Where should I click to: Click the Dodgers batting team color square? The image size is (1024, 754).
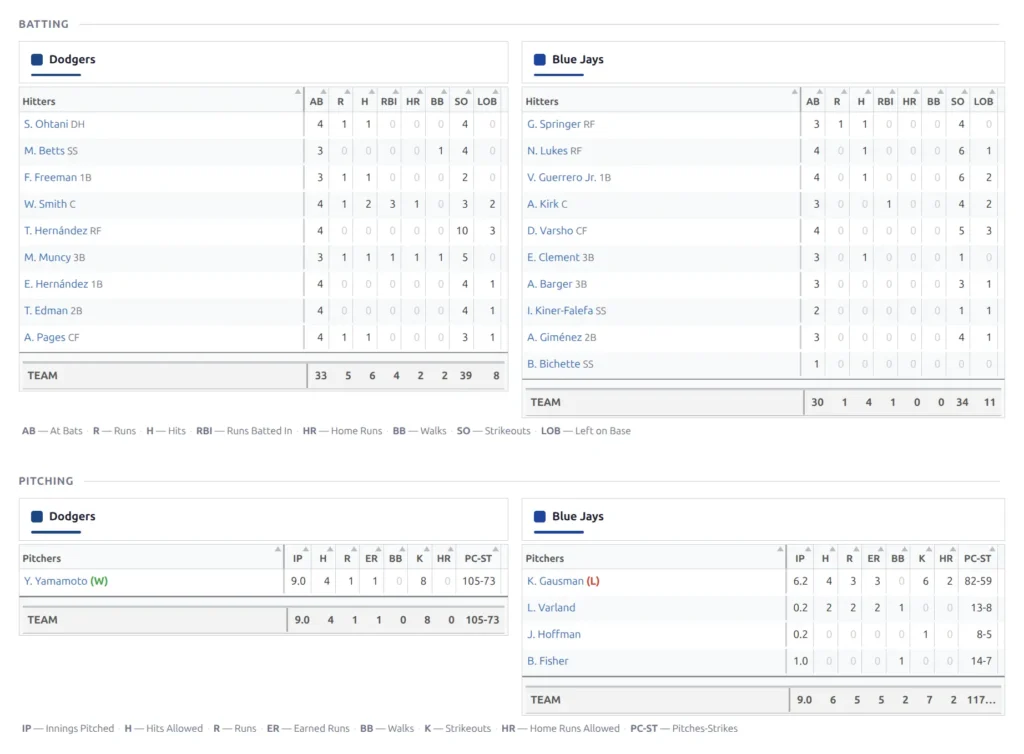[x=37, y=59]
